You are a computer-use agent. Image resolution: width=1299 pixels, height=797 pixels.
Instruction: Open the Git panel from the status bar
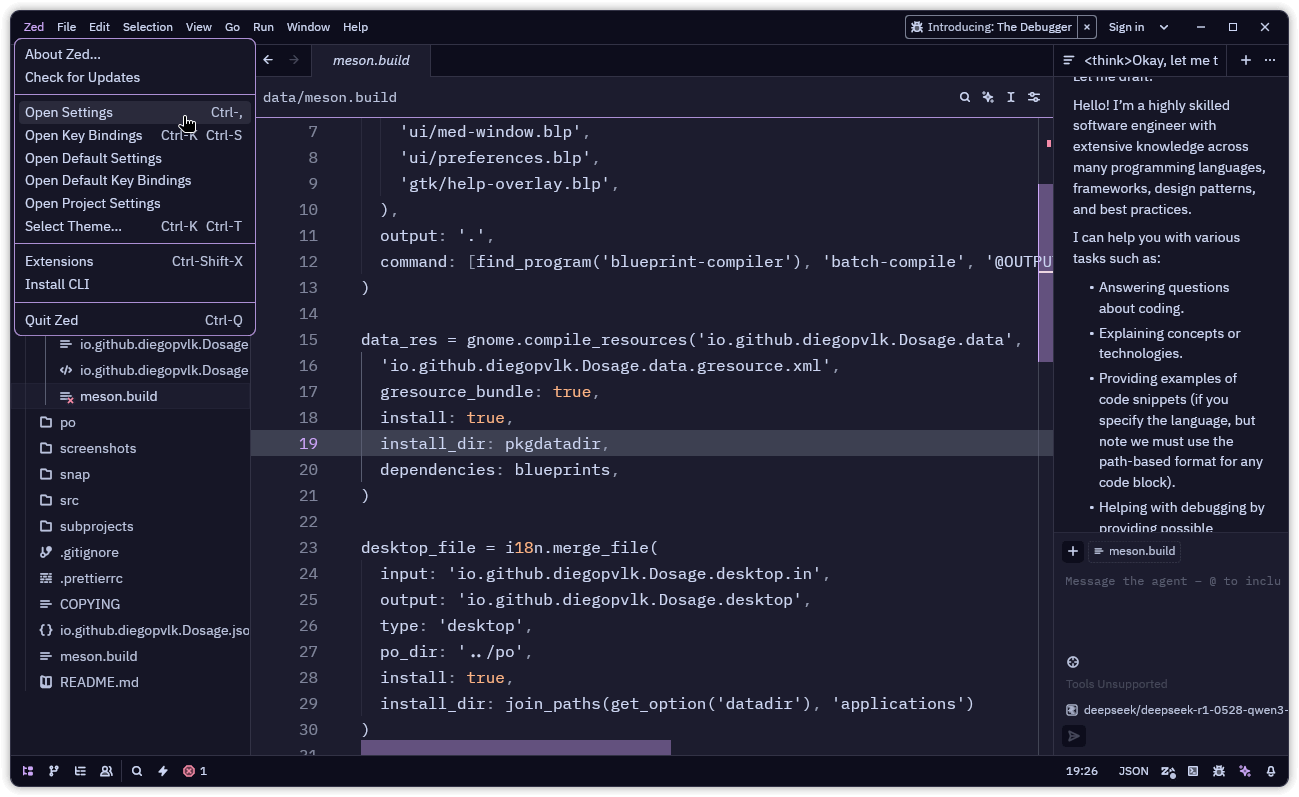(x=54, y=771)
